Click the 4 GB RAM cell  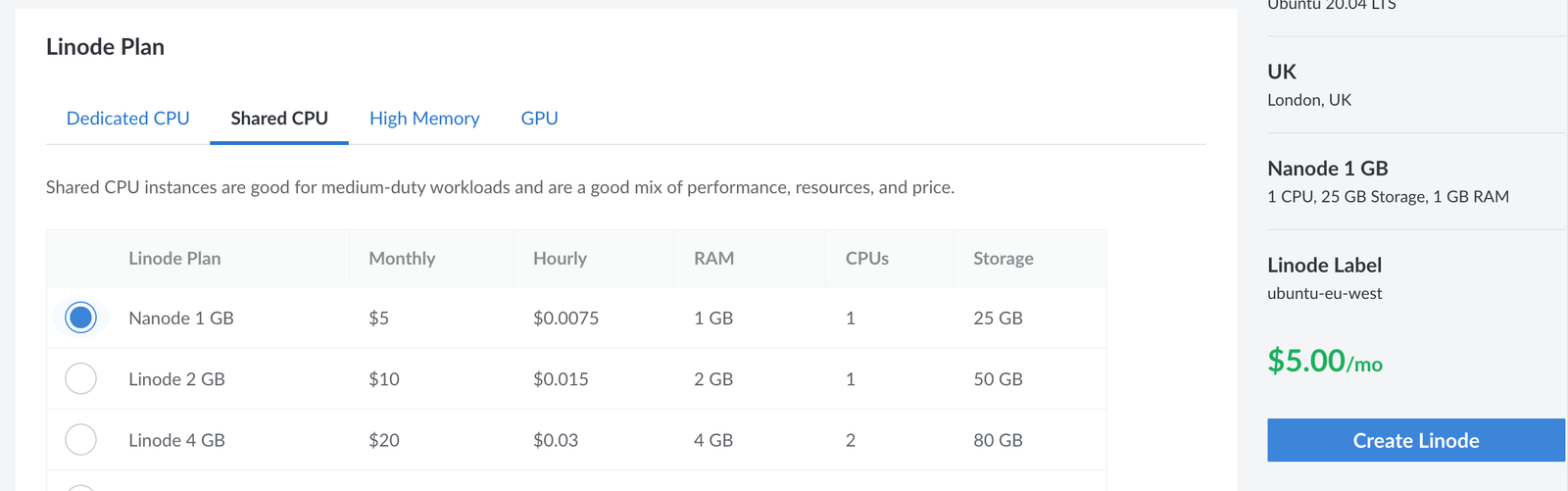713,440
